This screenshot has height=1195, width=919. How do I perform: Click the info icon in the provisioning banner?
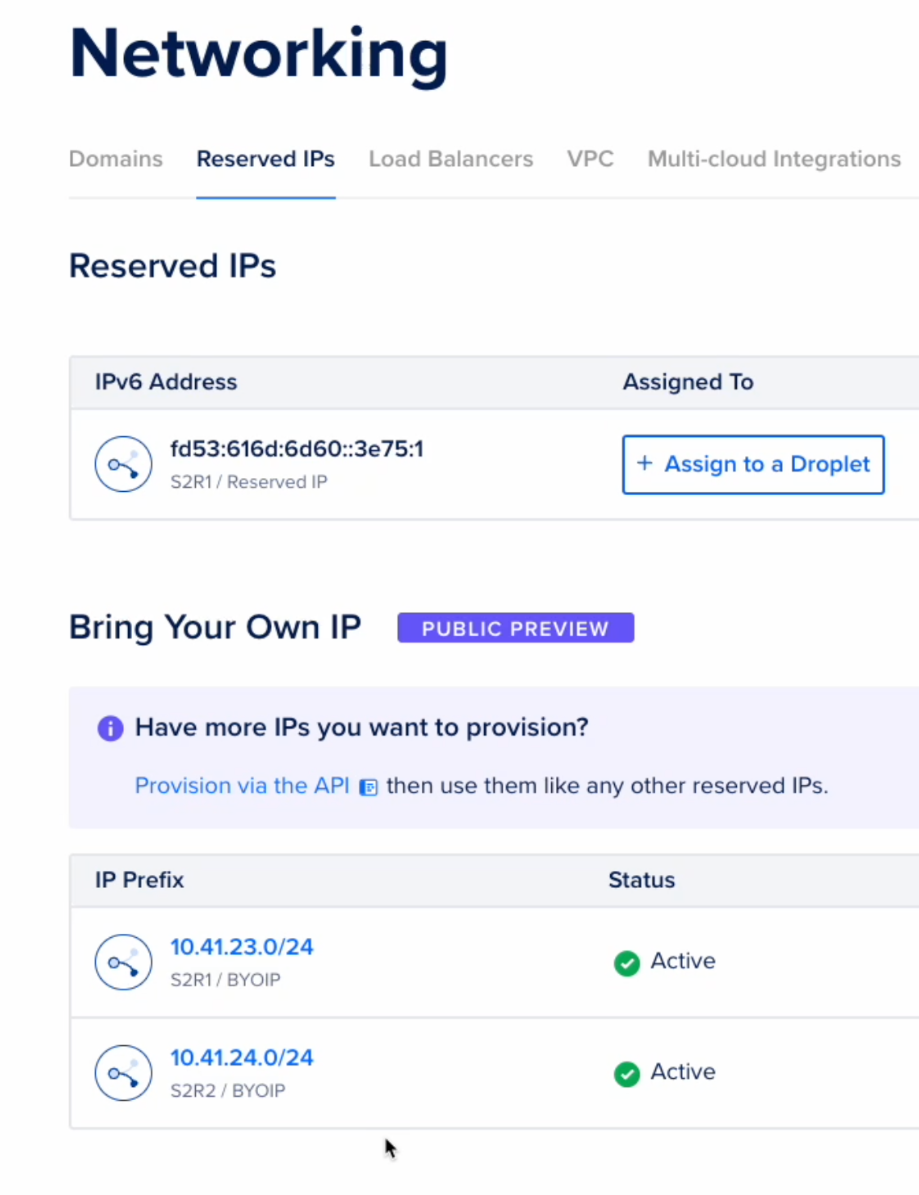(110, 728)
